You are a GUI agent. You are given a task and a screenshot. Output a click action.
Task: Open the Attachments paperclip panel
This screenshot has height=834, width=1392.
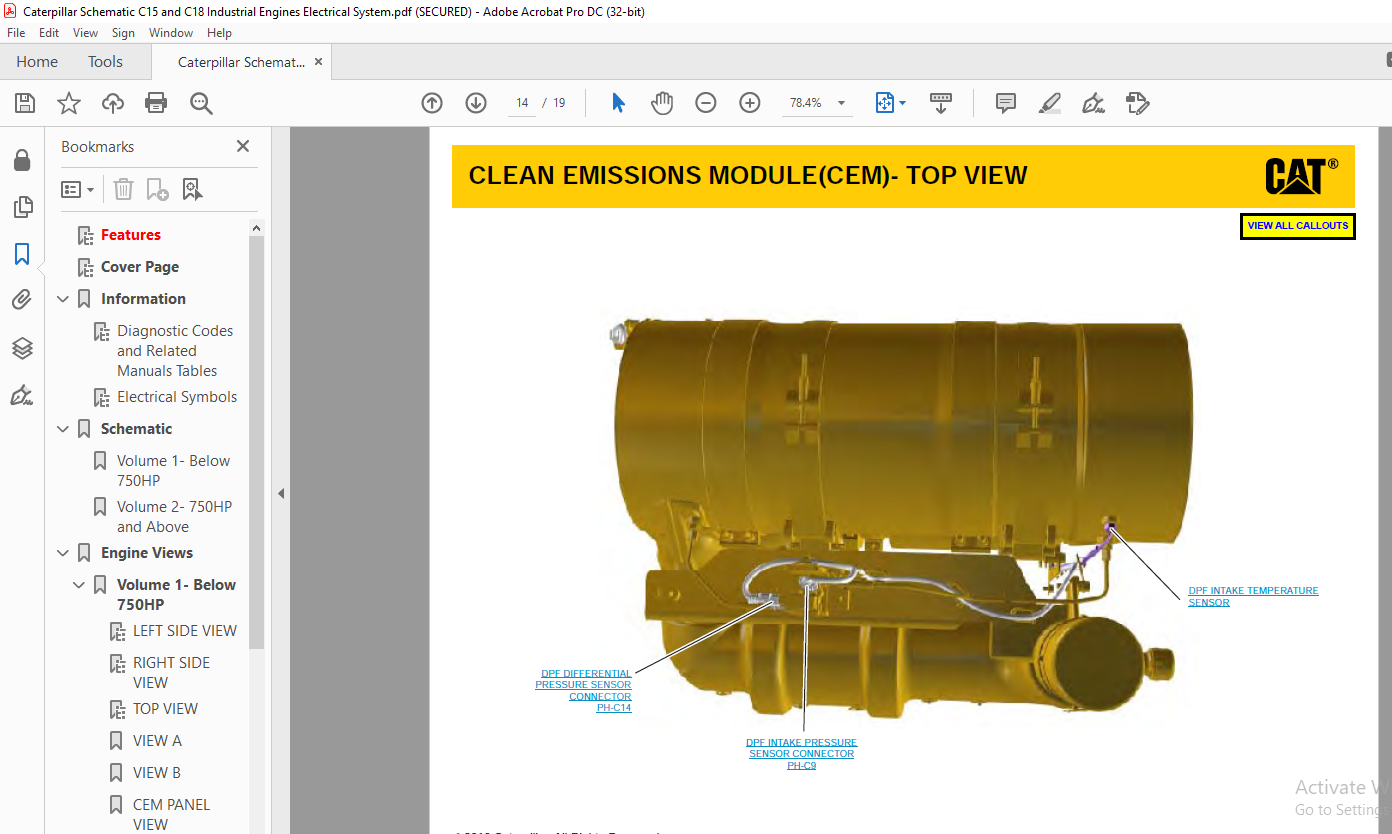point(22,300)
